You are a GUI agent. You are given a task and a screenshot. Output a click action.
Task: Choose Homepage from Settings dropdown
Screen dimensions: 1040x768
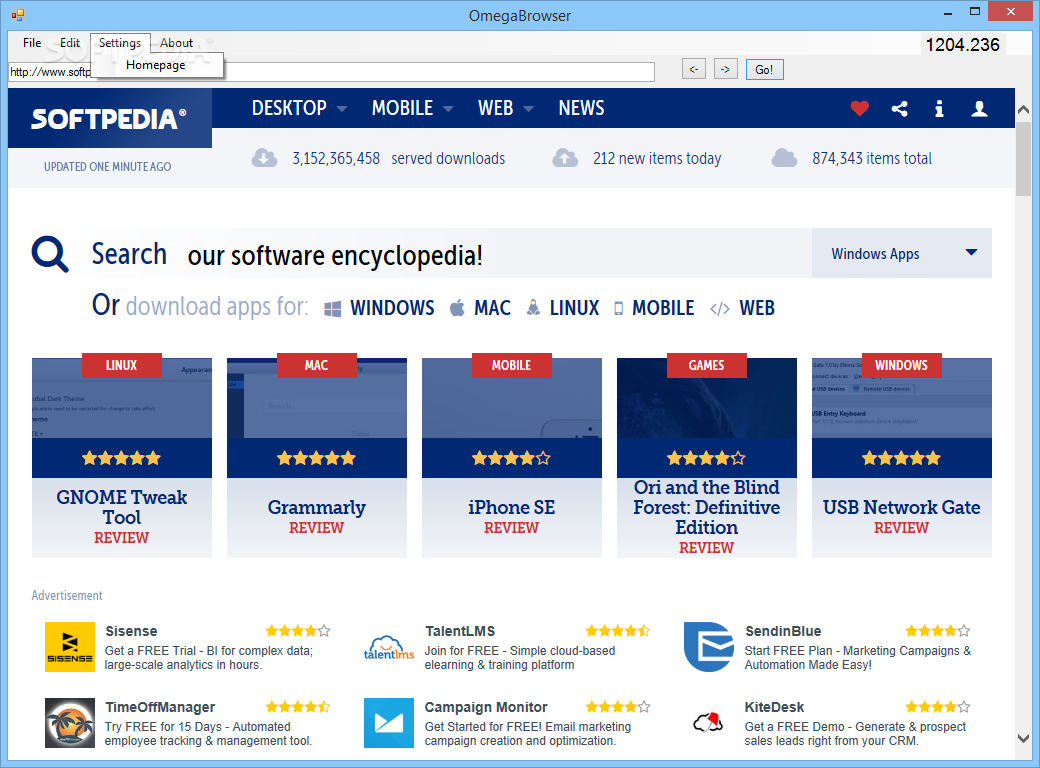tap(156, 65)
